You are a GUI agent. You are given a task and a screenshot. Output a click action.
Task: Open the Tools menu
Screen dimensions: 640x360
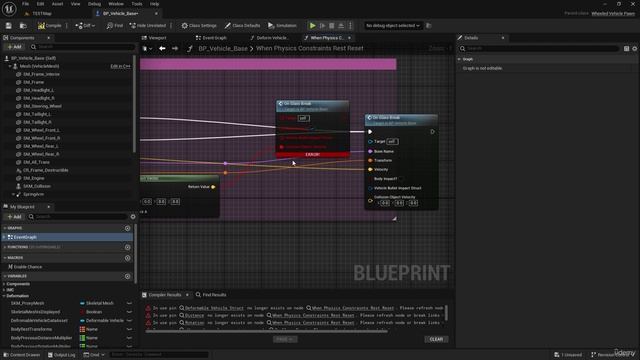coord(137,4)
